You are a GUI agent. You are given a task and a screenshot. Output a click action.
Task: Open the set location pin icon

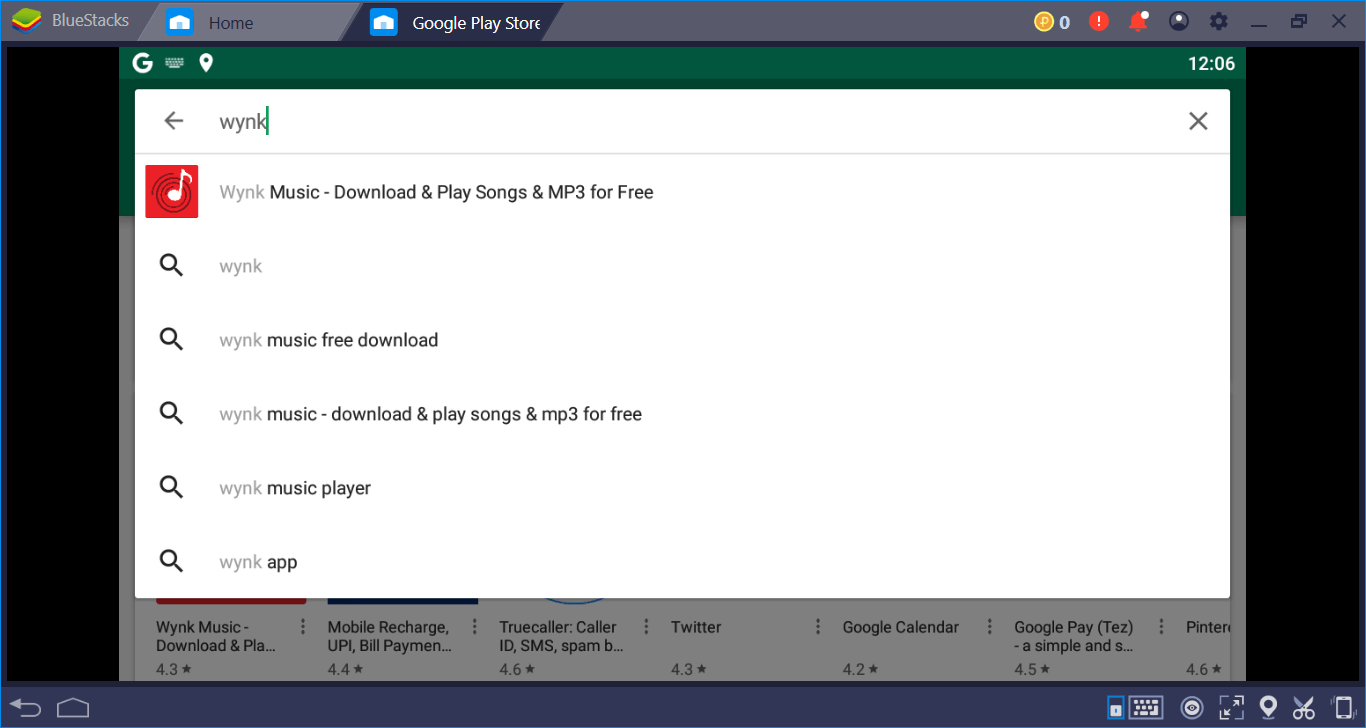[x=1268, y=708]
